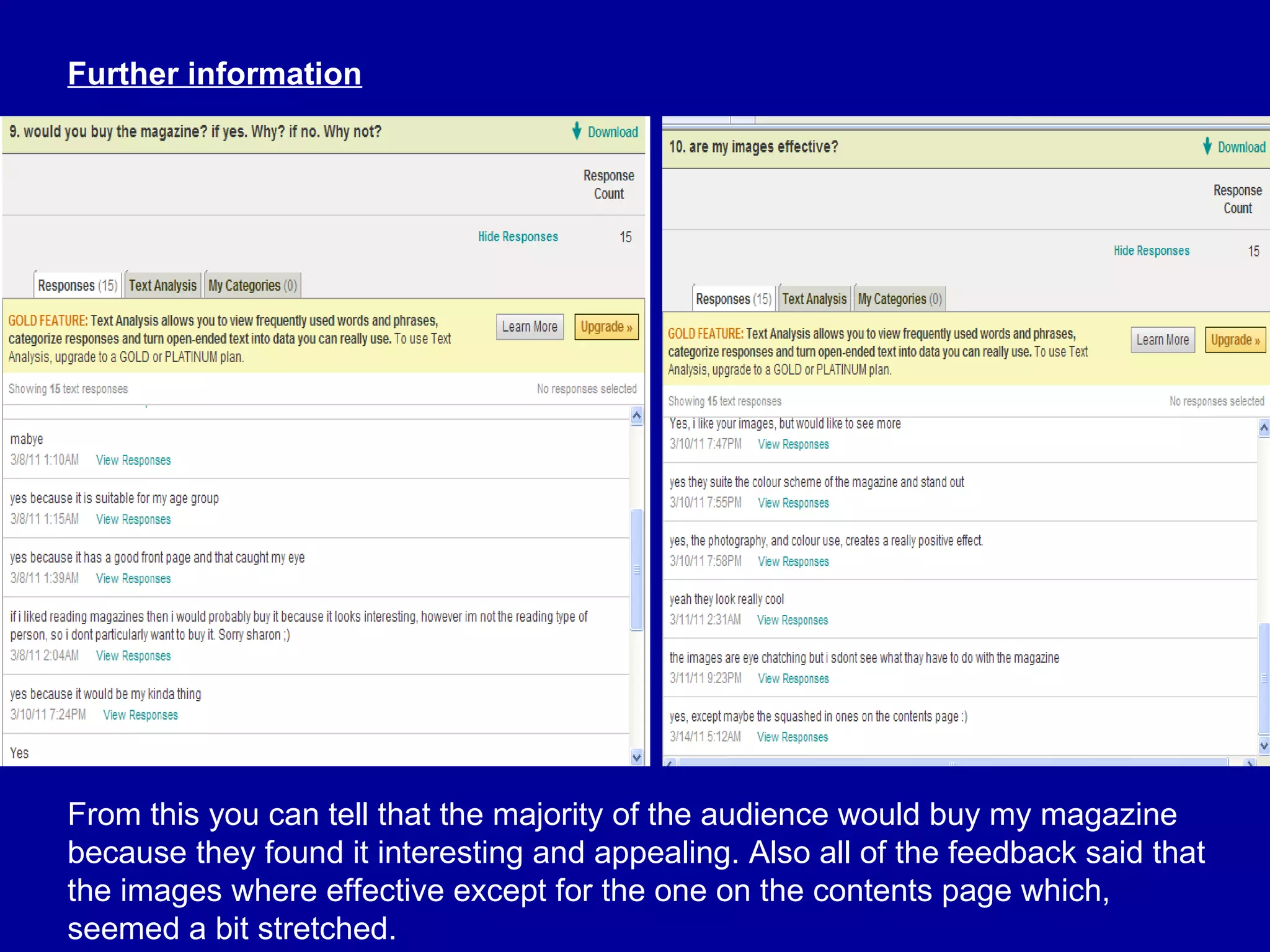Viewport: 1270px width, 952px height.
Task: View Responses for the 'mabye' answer
Action: pos(133,461)
